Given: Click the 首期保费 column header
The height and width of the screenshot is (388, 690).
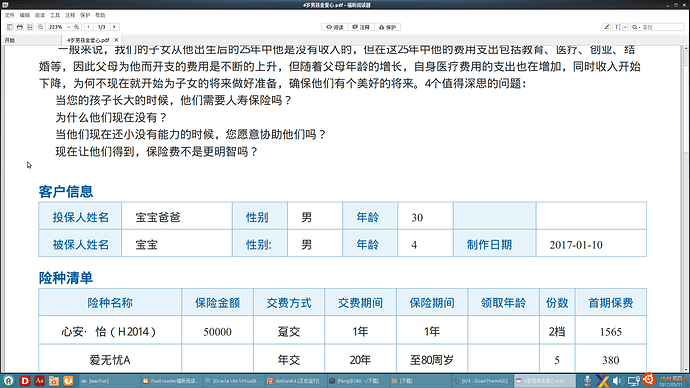Looking at the screenshot, I should (610, 303).
